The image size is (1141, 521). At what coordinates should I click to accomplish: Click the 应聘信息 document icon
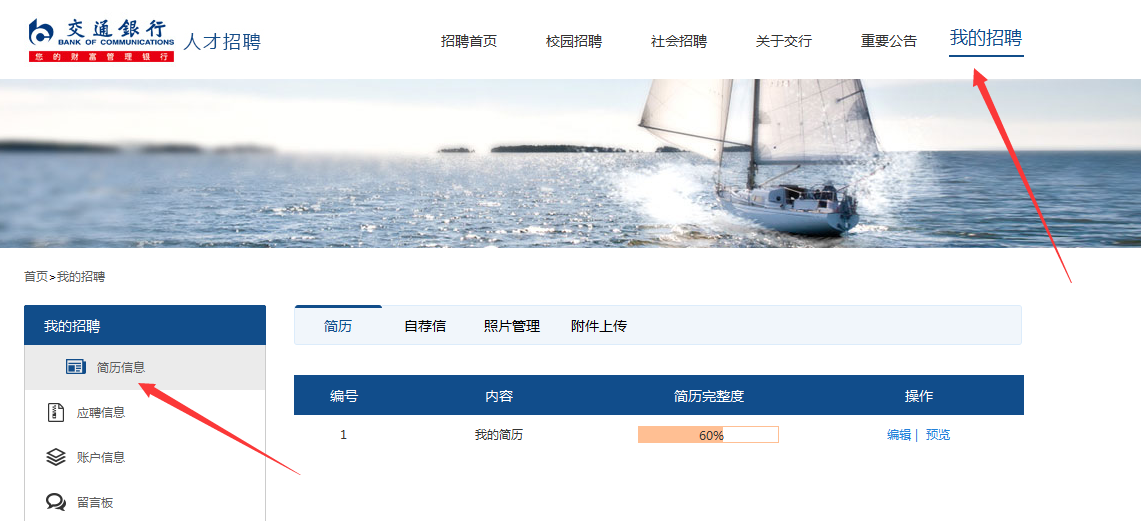click(x=56, y=412)
